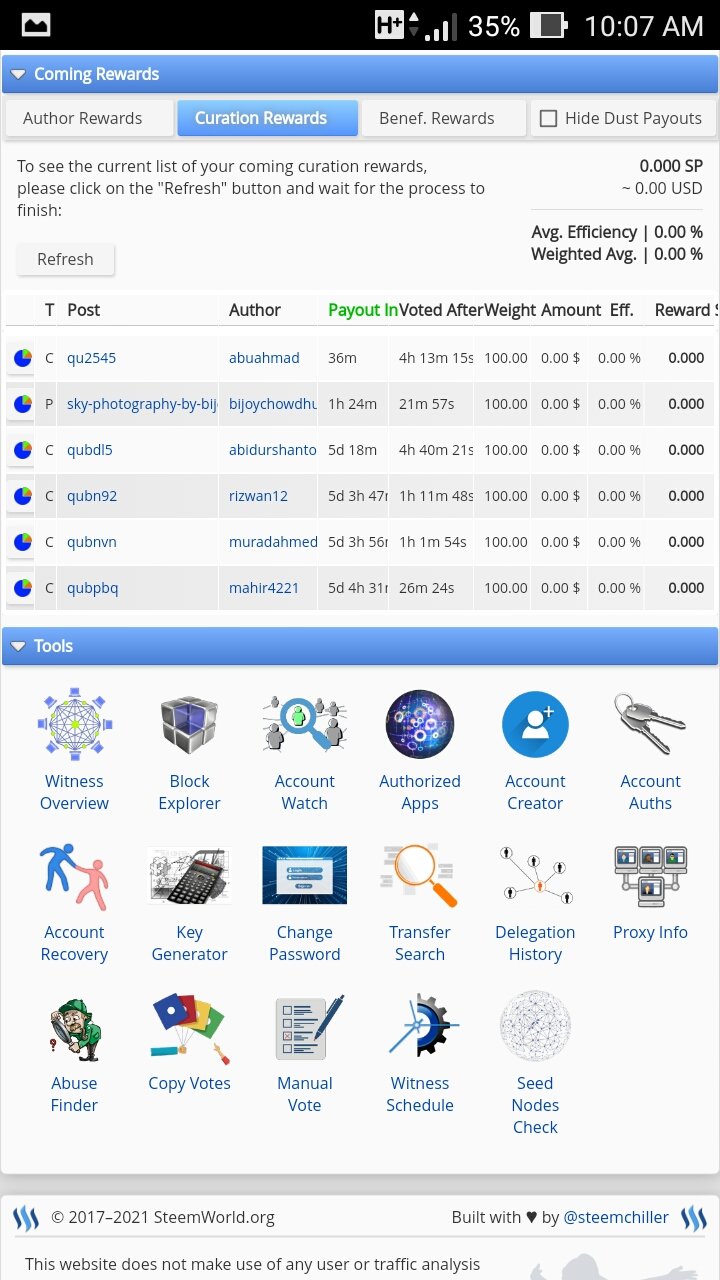Open the Account Creator icon

click(535, 724)
